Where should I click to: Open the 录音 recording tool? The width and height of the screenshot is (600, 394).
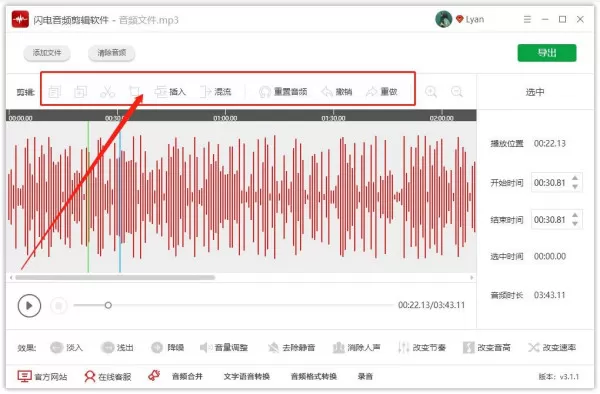[365, 376]
